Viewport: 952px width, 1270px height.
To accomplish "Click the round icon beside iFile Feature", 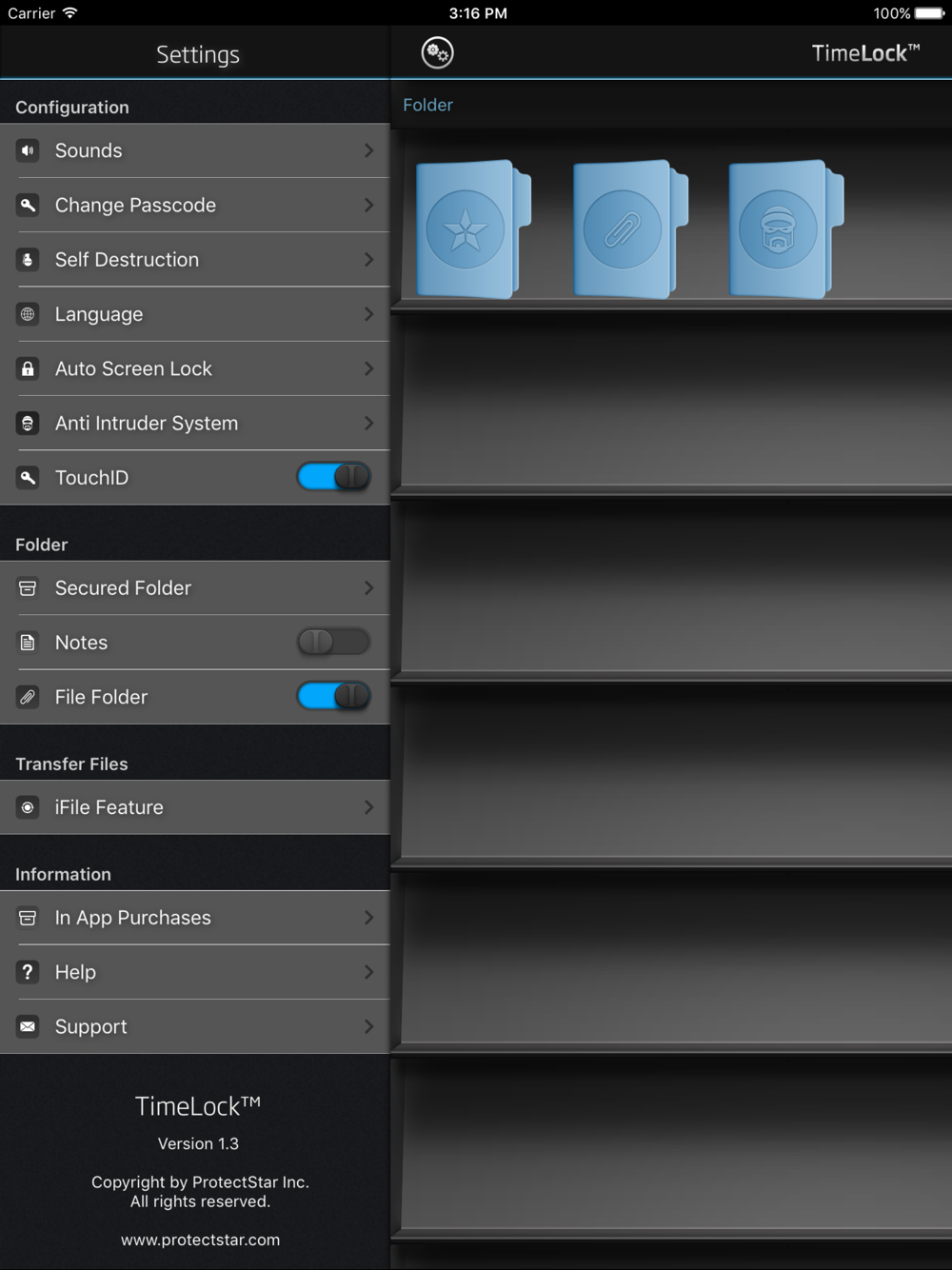I will (x=28, y=807).
